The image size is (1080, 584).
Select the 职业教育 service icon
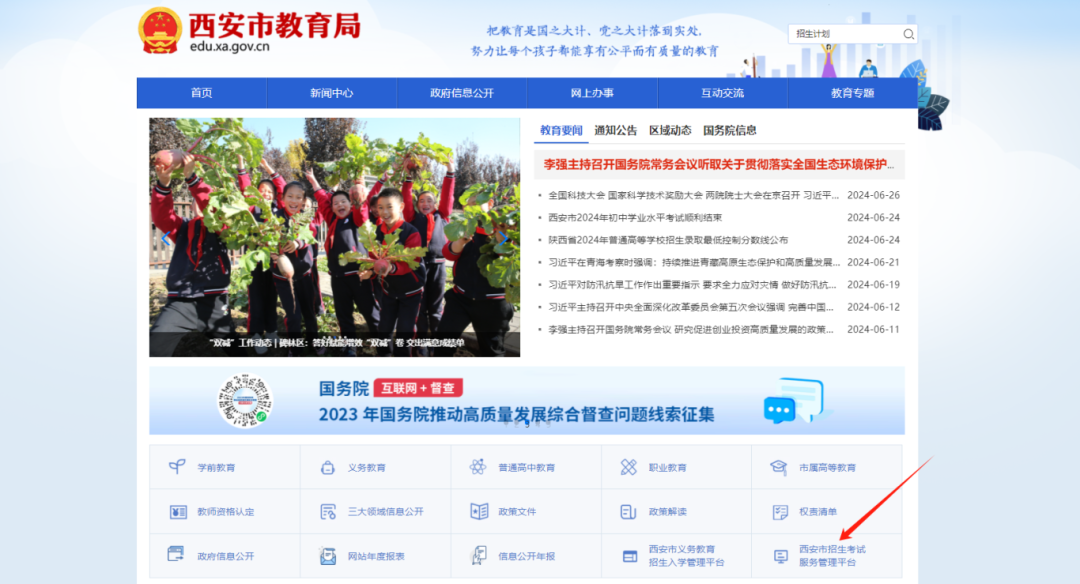(628, 466)
